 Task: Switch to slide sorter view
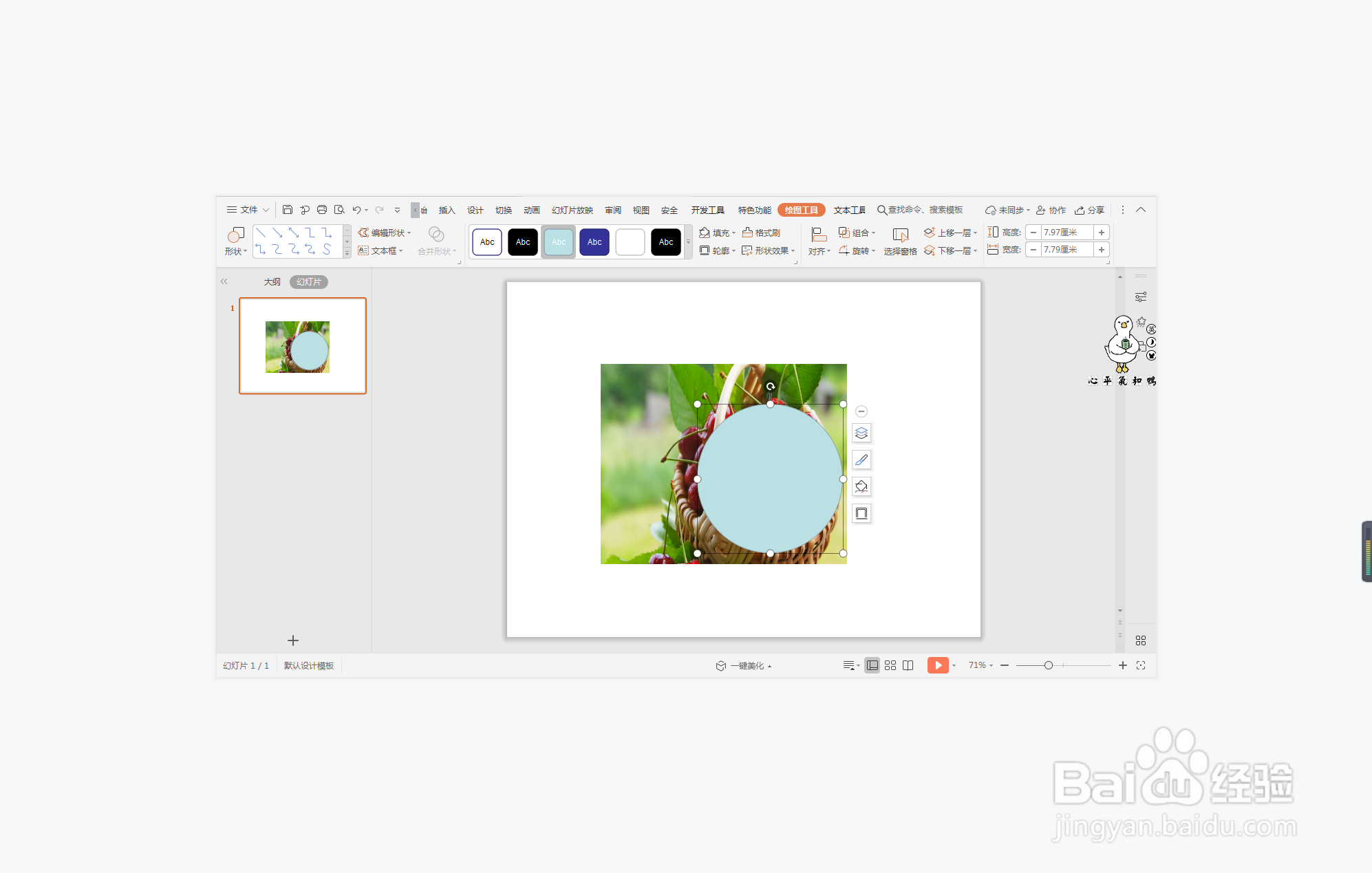pos(890,665)
